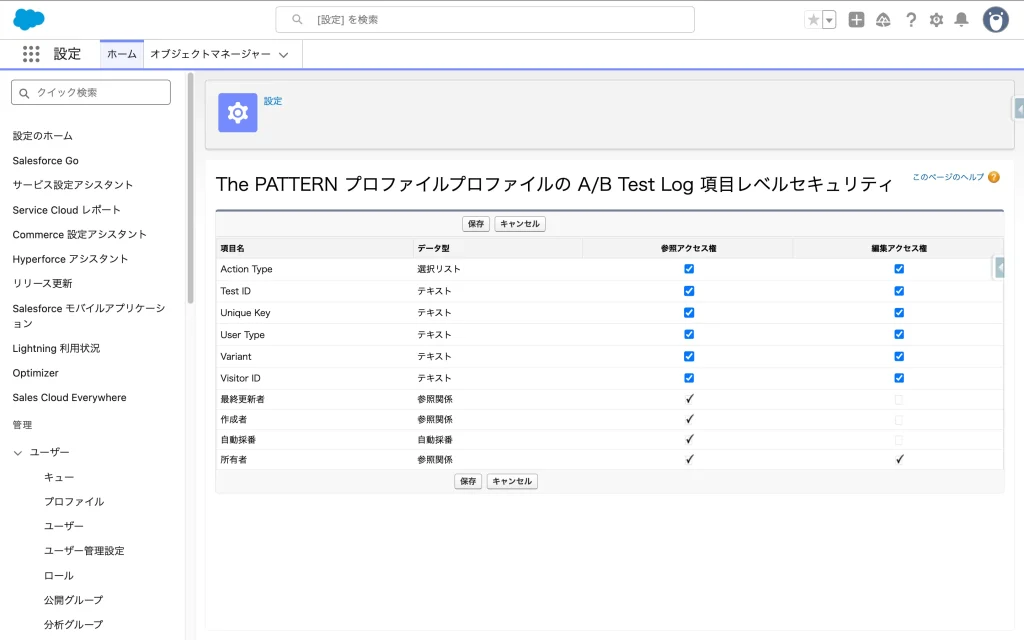Viewport: 1024px width, 640px height.
Task: Open the notifications bell
Action: [x=961, y=20]
